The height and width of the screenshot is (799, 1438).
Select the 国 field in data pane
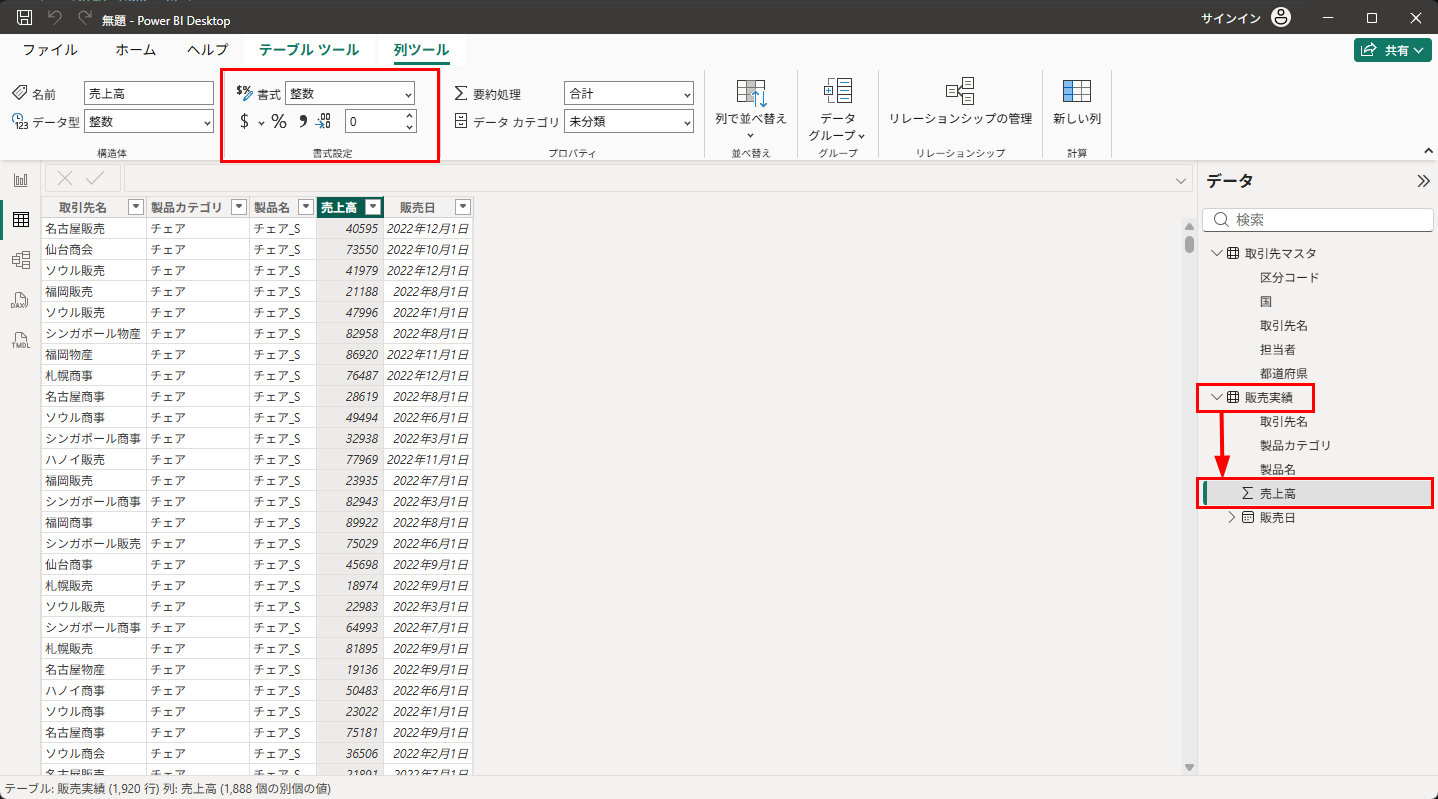(x=1266, y=301)
